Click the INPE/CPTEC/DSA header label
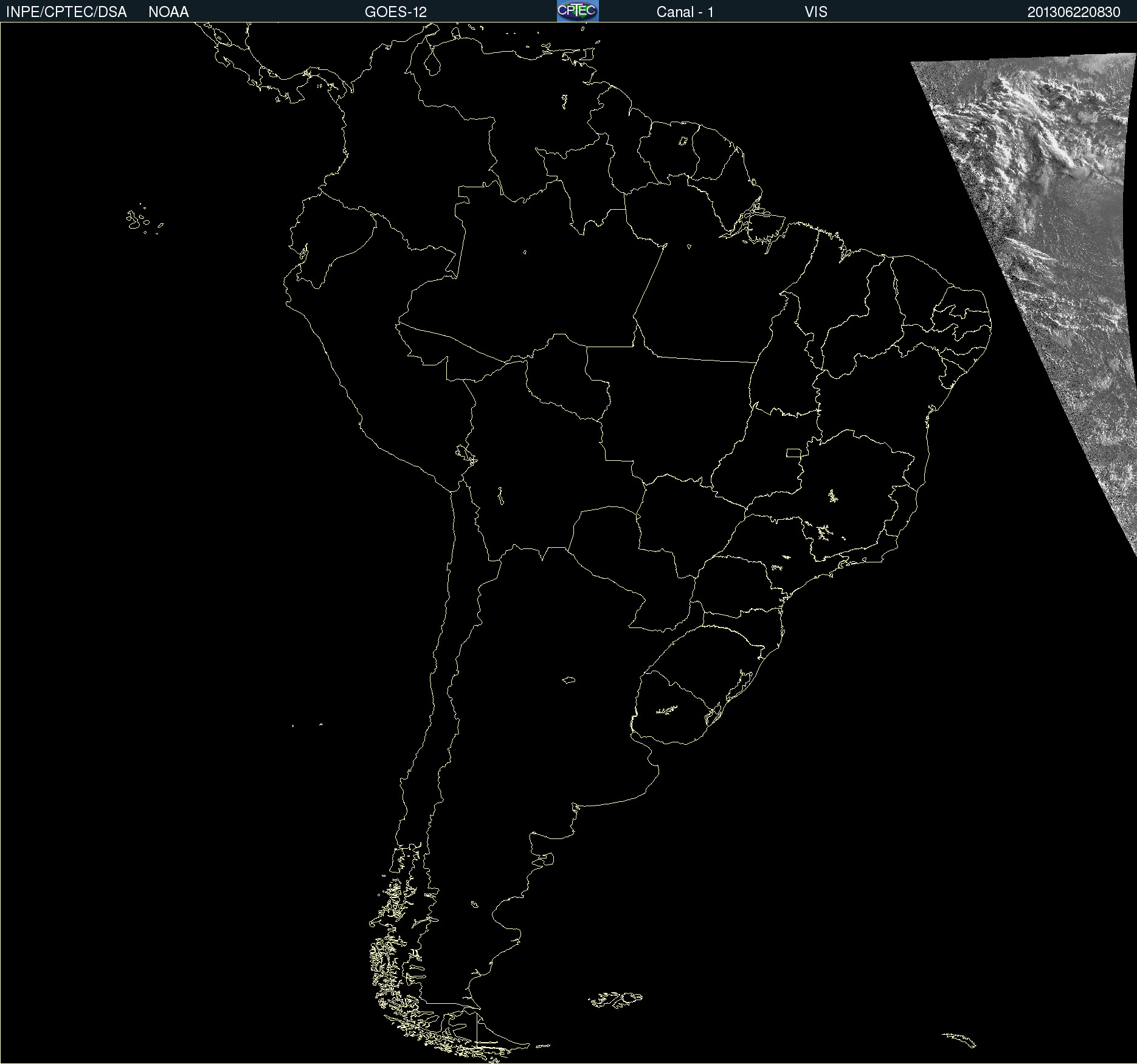Screen dimensions: 1137x1064 click(x=66, y=12)
